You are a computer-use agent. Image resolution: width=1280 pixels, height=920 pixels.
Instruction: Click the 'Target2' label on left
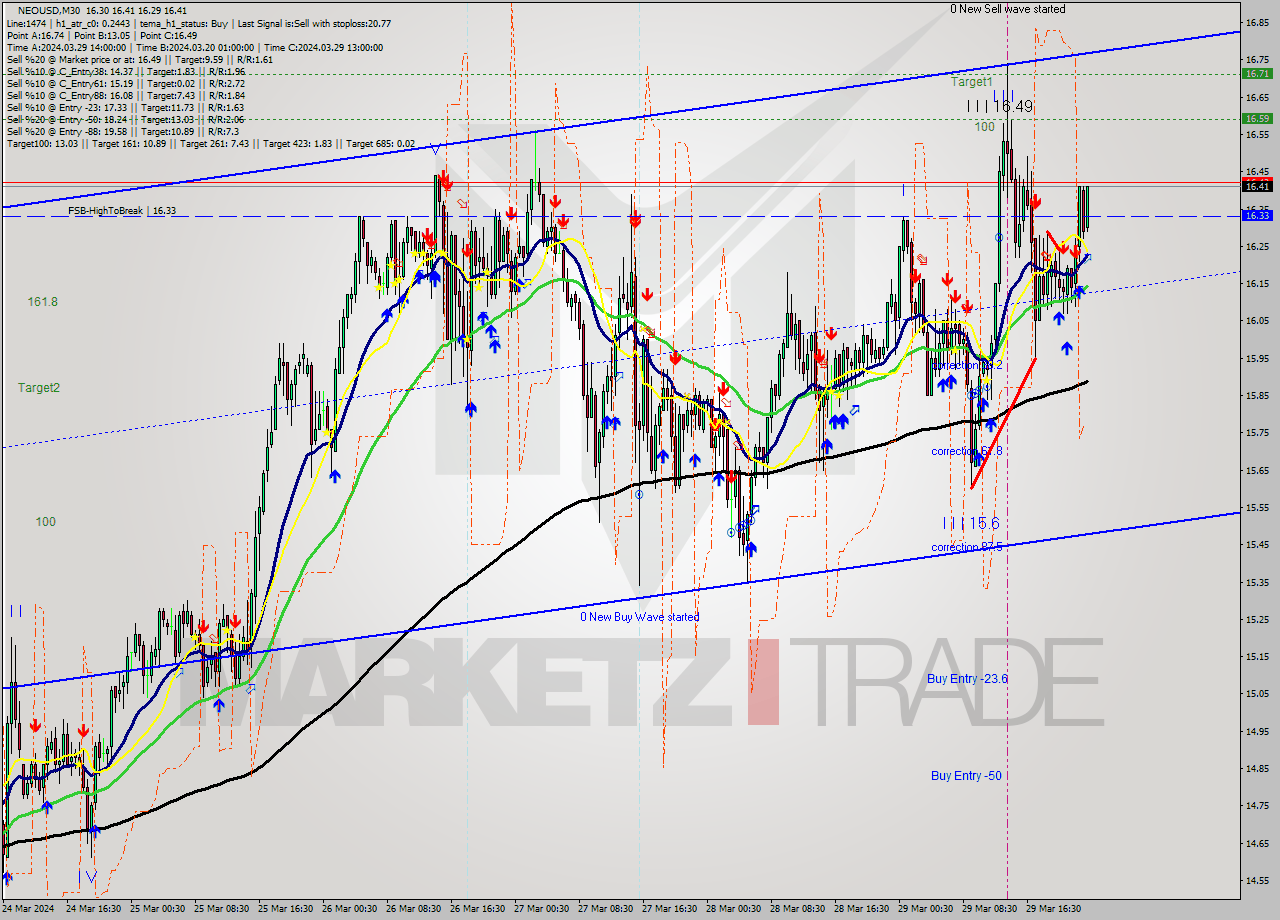point(39,388)
